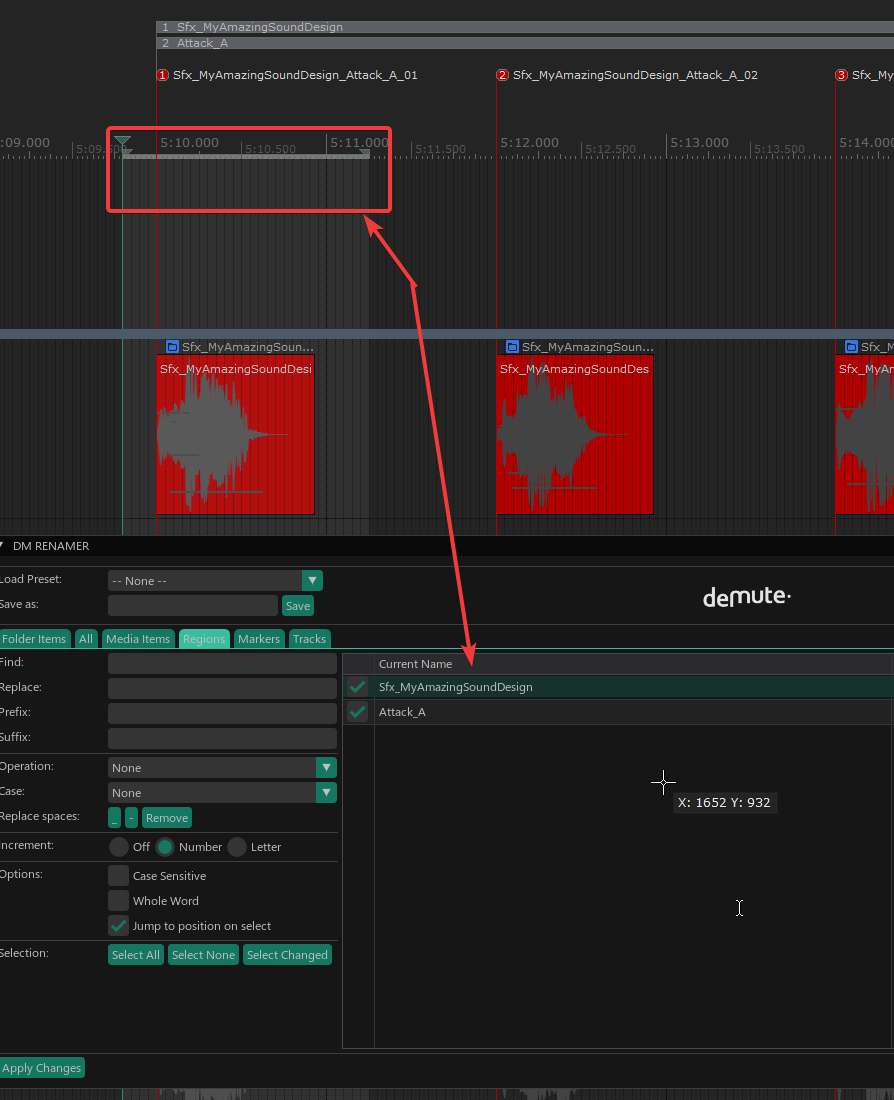Click into the Find text field
The height and width of the screenshot is (1100, 894).
coord(222,663)
